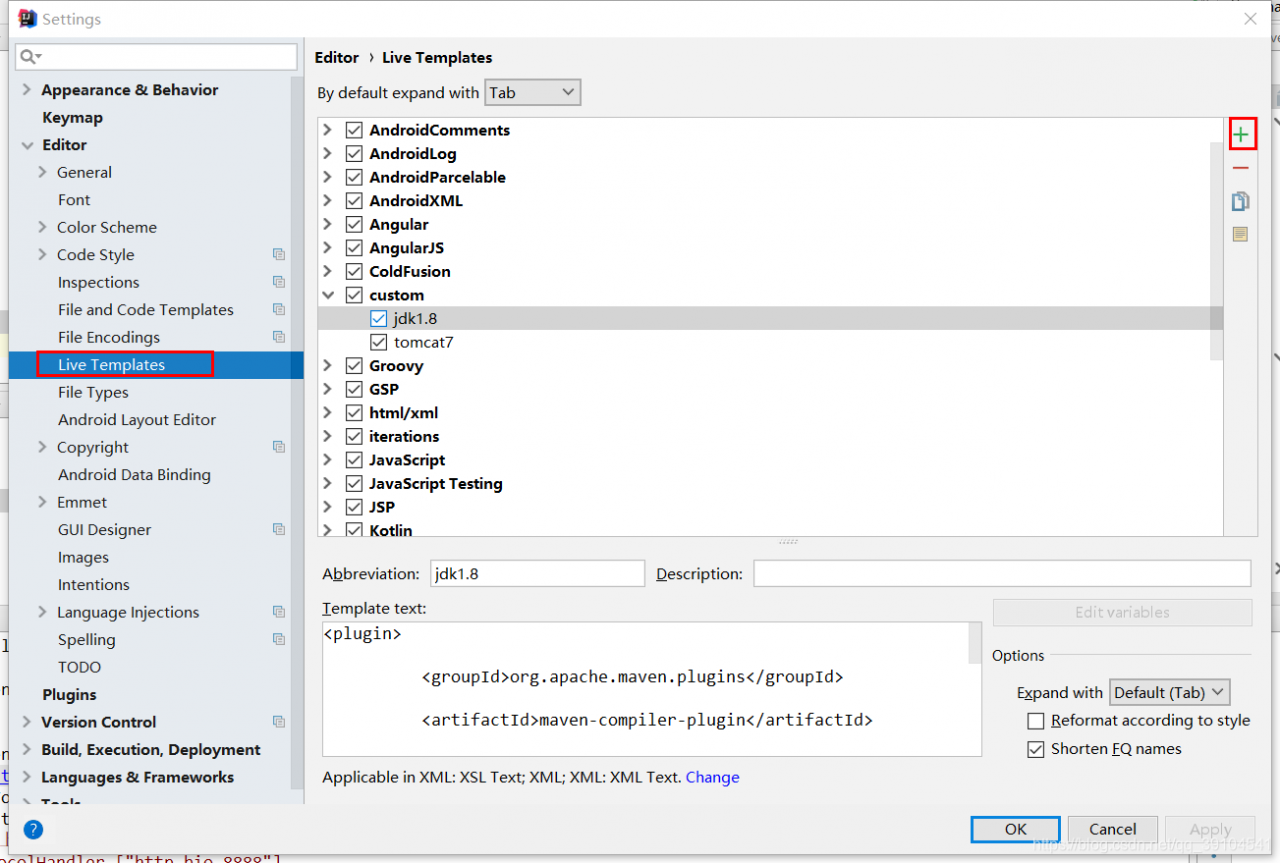1280x863 pixels.
Task: Select Live Templates in settings tree
Action: pos(111,365)
